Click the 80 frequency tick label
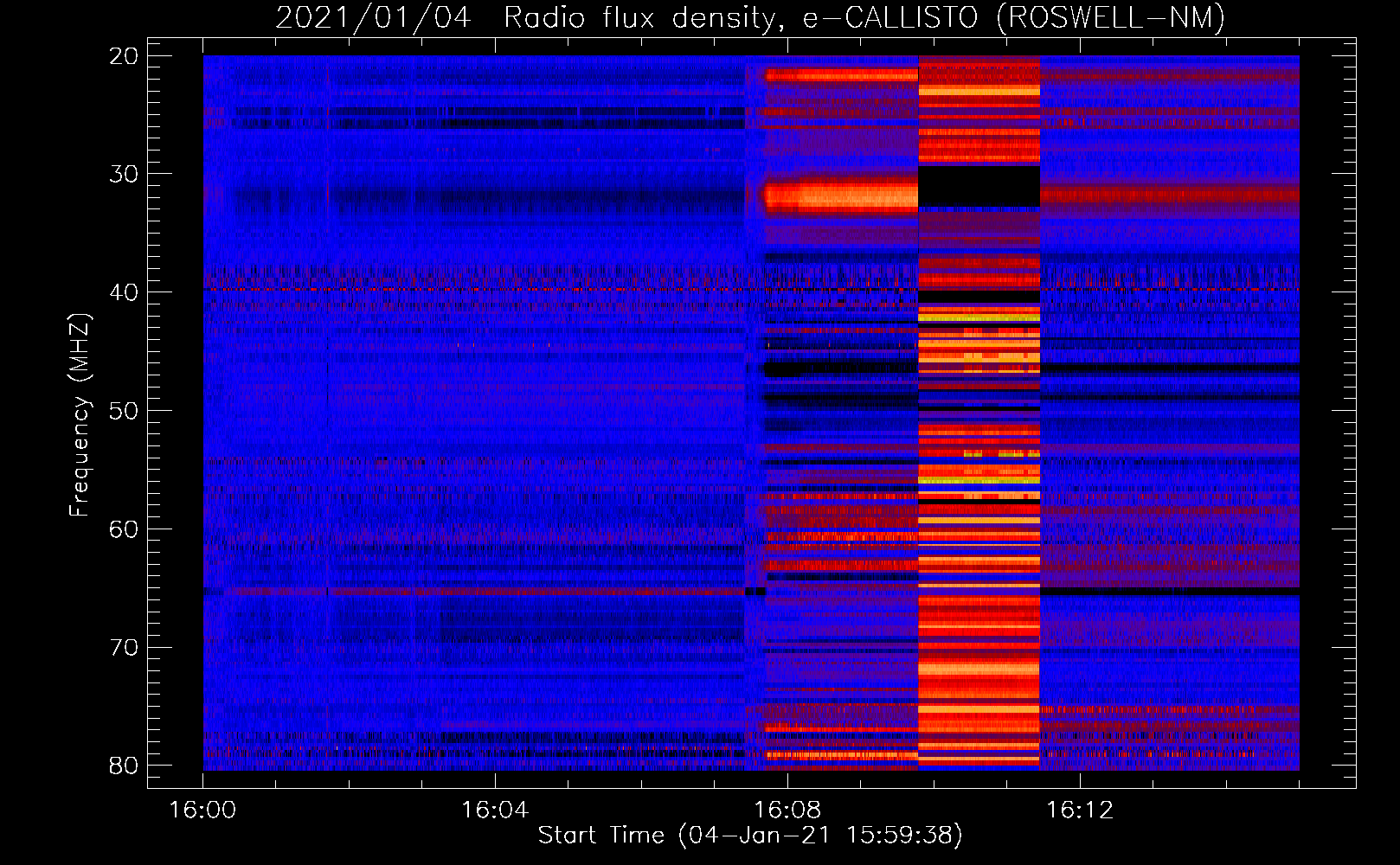1400x865 pixels. [x=124, y=766]
